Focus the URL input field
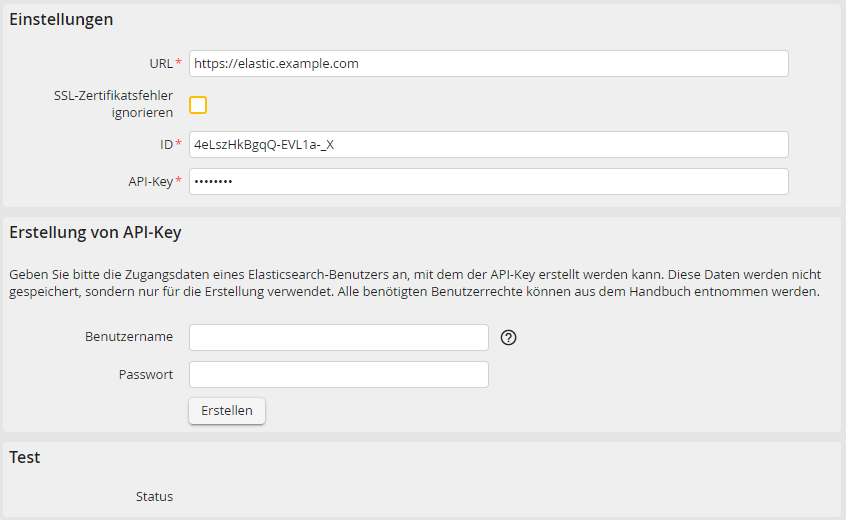The width and height of the screenshot is (846, 520). tap(488, 63)
